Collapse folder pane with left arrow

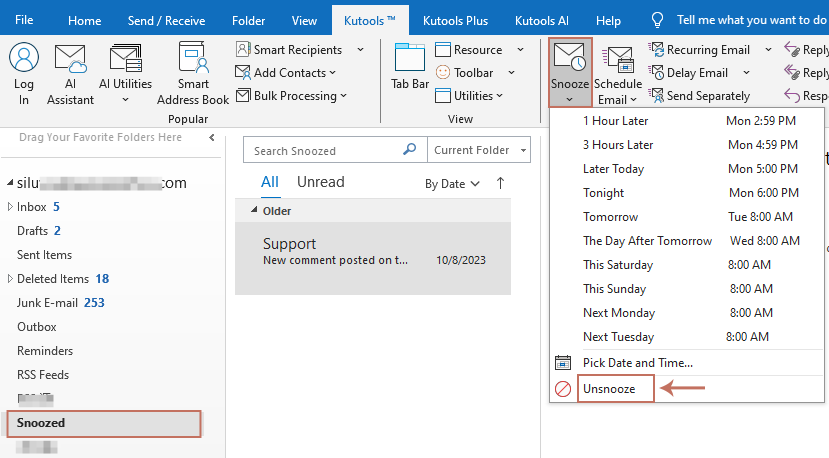pyautogui.click(x=211, y=138)
